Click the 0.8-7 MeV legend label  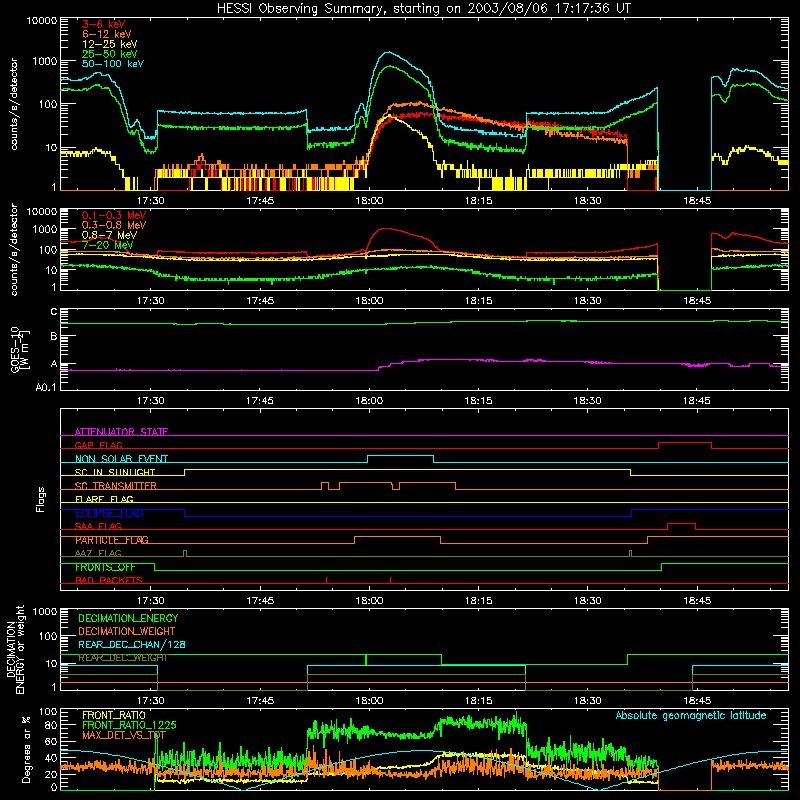click(x=109, y=235)
